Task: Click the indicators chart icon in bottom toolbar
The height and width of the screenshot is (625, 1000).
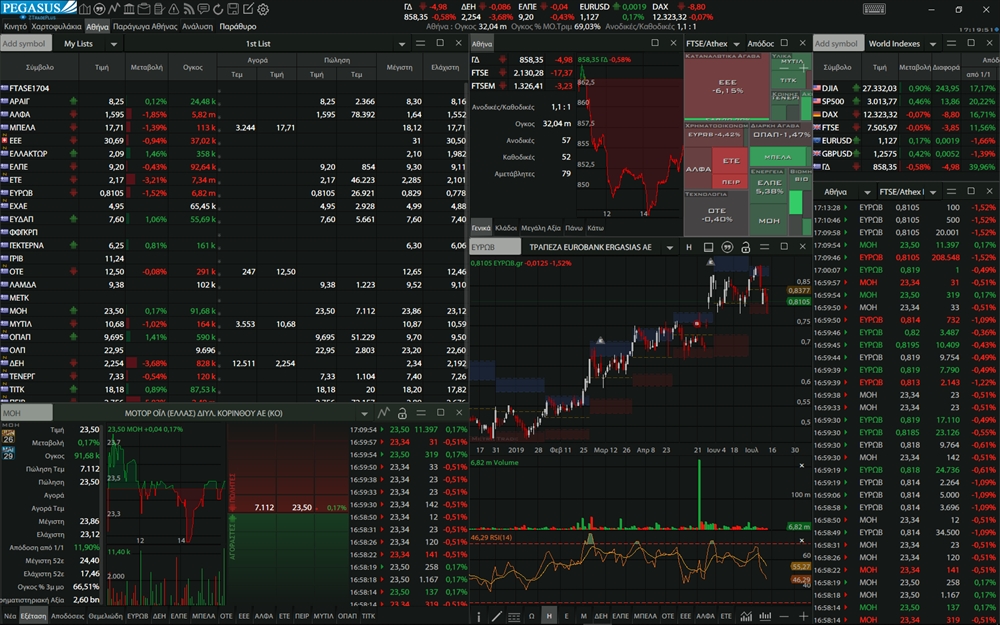Action: tap(747, 616)
